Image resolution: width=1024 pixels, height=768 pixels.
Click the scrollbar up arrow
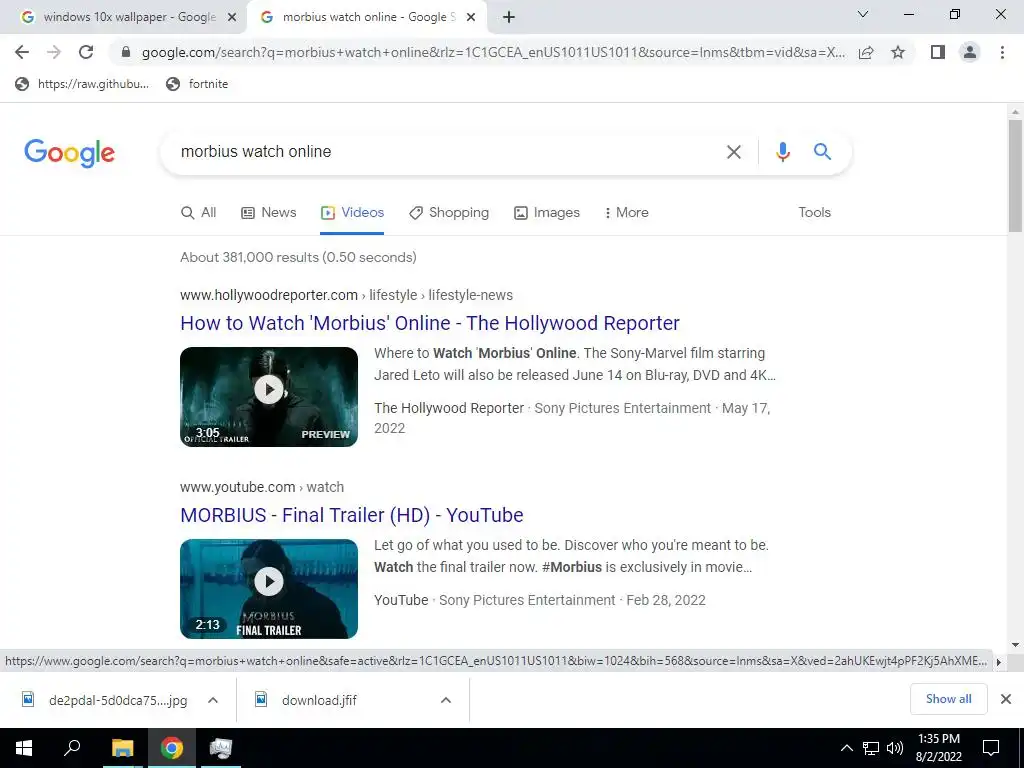[1015, 112]
